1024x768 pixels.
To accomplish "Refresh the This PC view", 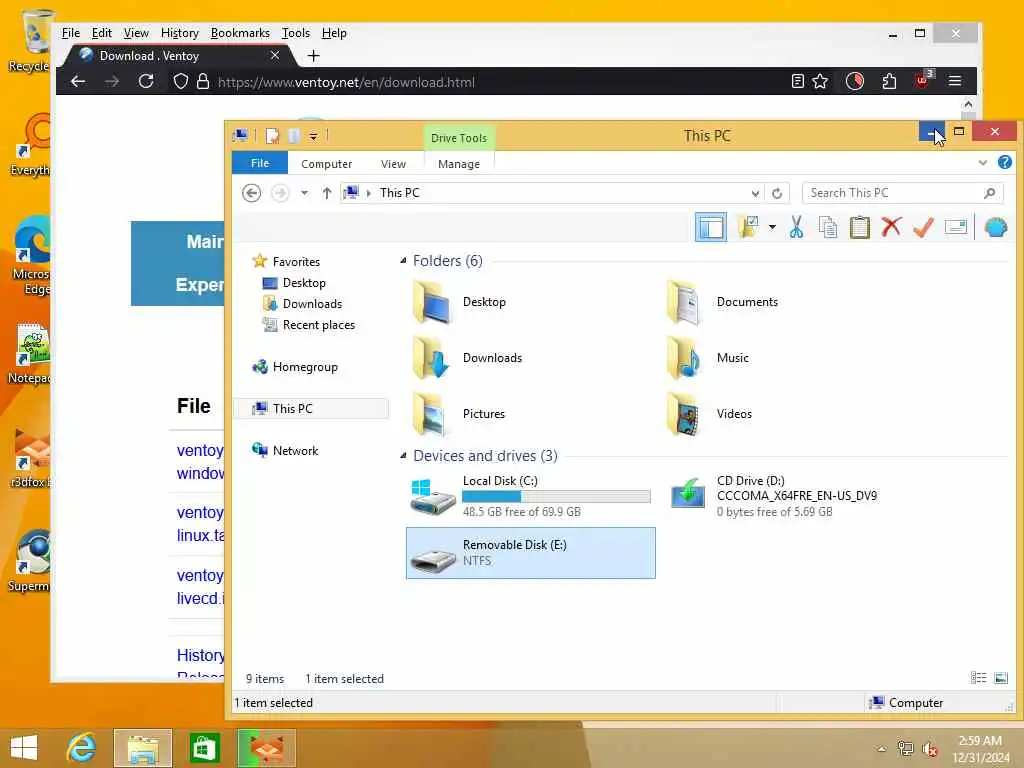I will click(776, 193).
